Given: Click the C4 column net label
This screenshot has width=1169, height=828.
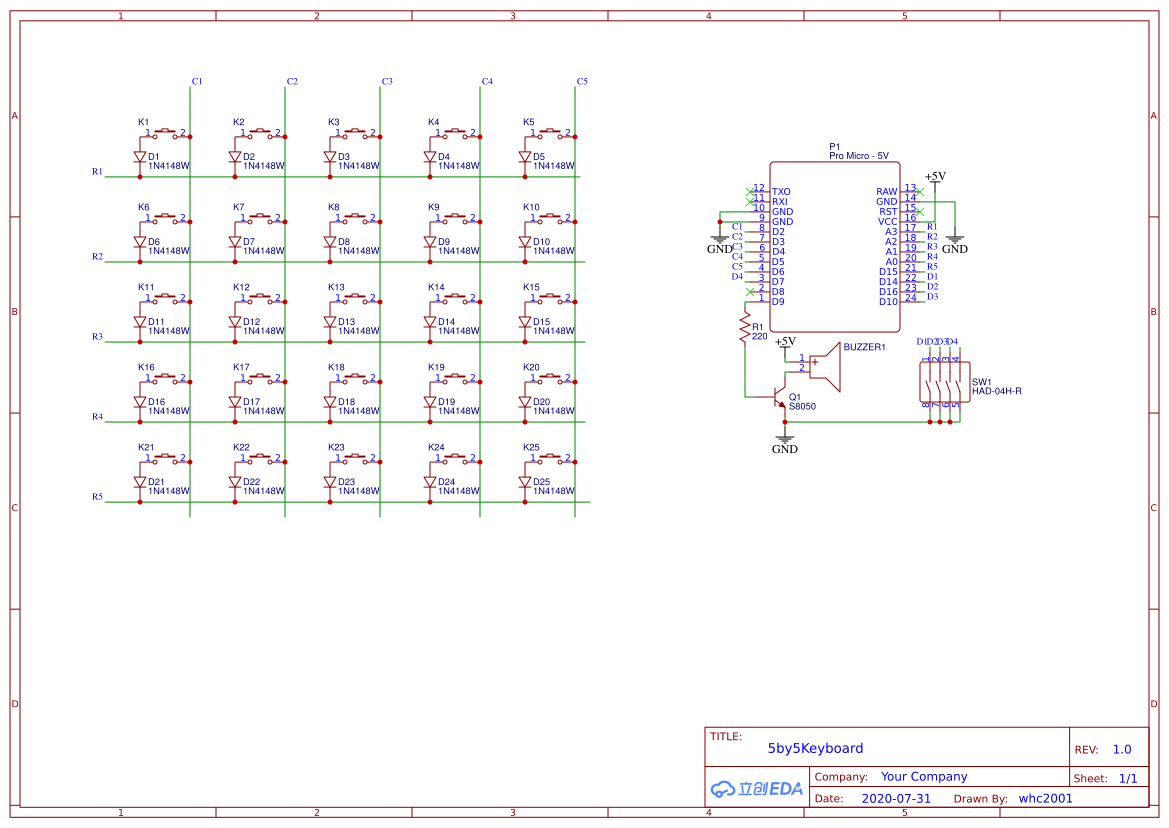Looking at the screenshot, I should tap(487, 81).
